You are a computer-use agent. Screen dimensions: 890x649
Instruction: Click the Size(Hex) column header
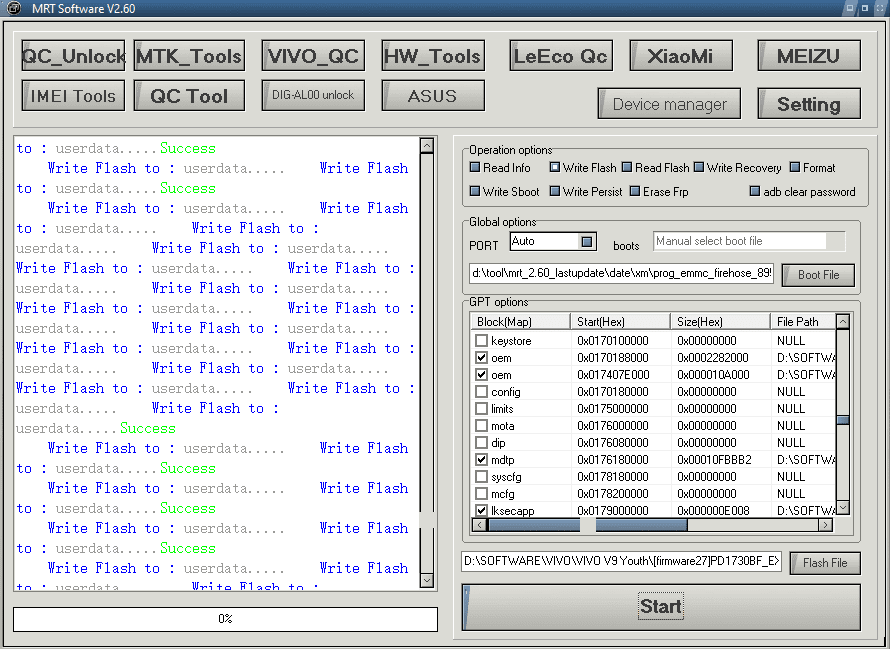[718, 322]
